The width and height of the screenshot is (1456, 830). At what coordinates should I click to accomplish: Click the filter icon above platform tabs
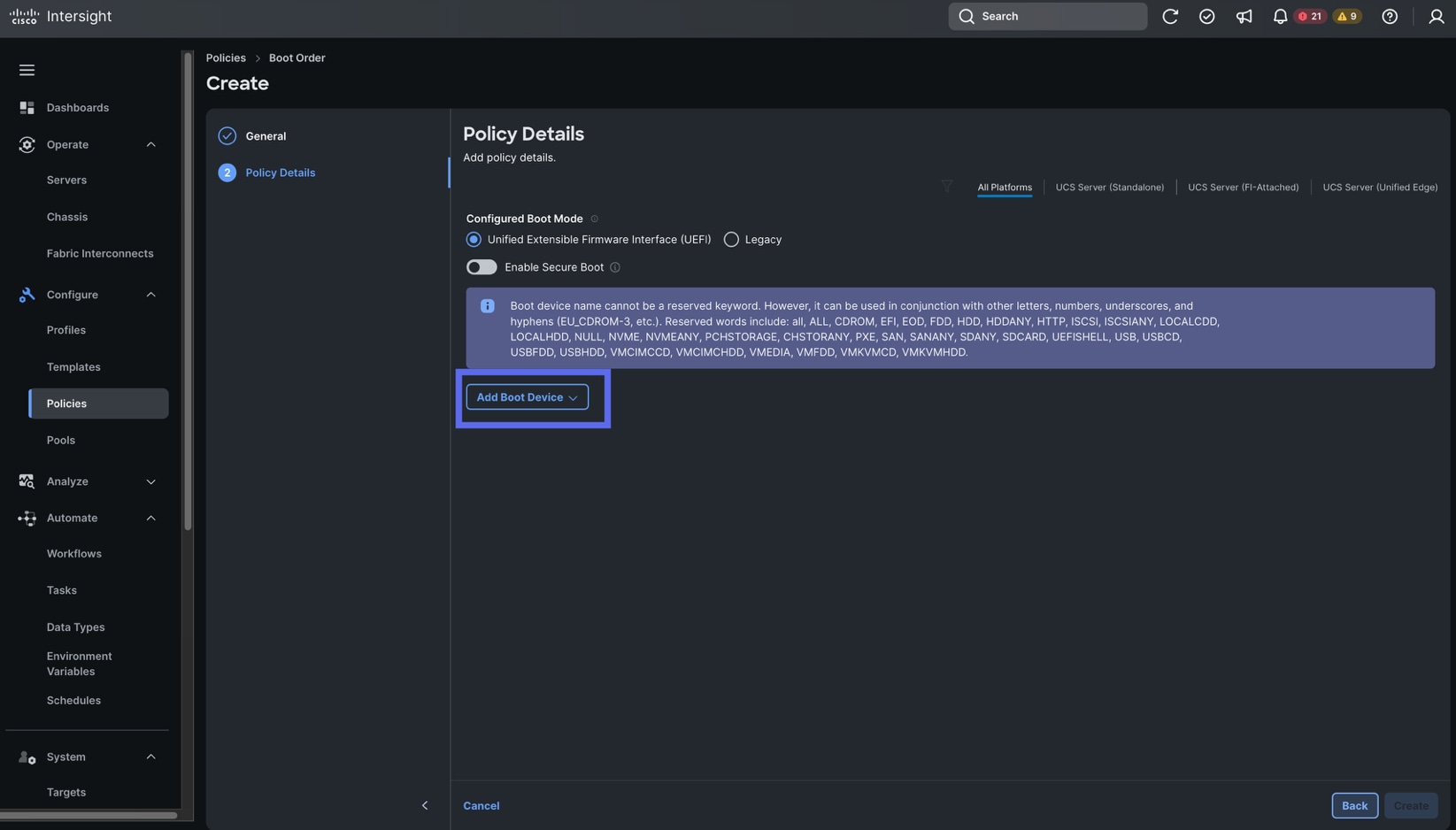pos(947,187)
